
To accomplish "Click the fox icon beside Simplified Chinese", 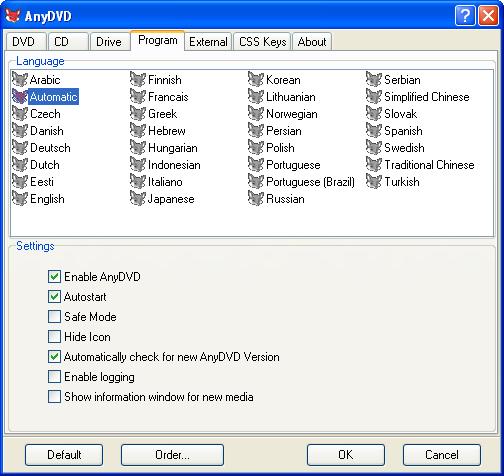I will coord(374,96).
